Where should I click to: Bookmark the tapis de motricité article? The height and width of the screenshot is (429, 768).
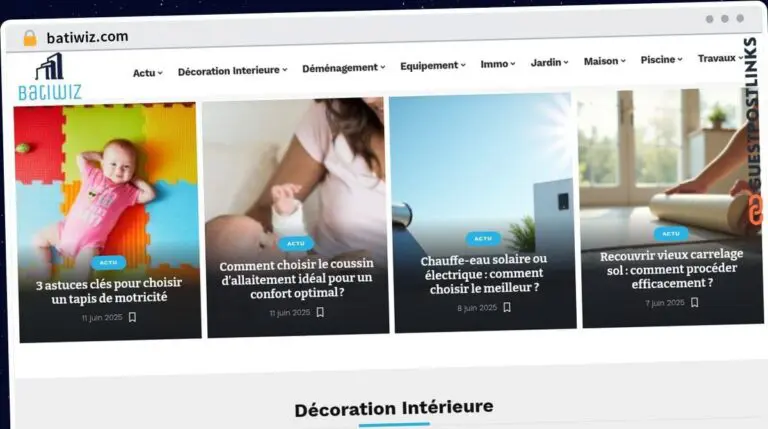click(132, 317)
